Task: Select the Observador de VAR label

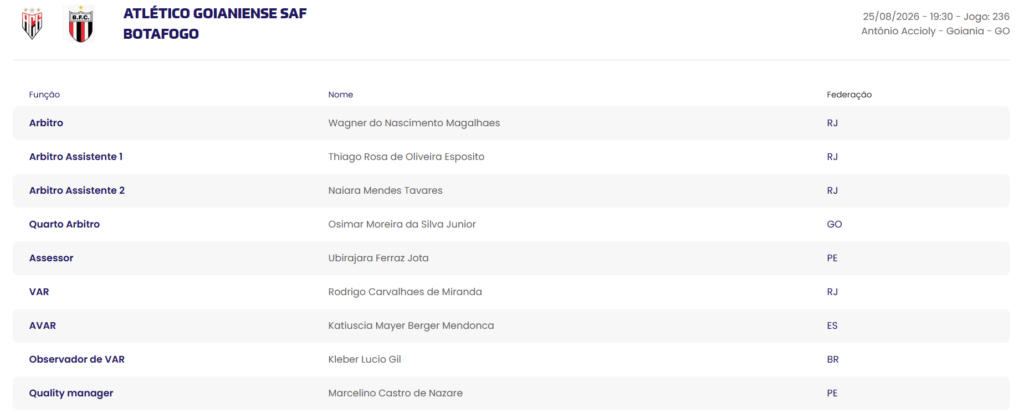Action: click(x=76, y=359)
